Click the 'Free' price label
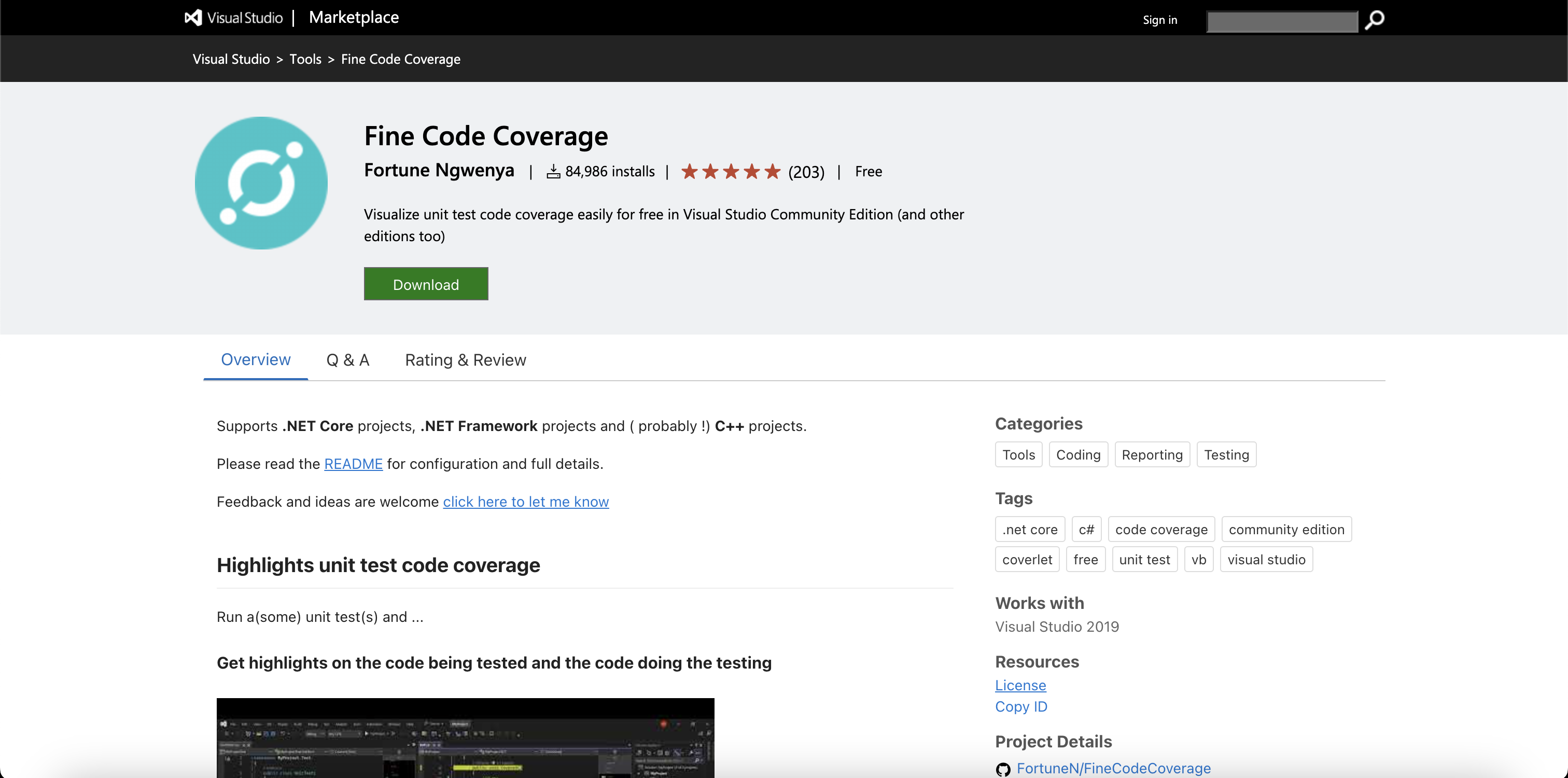The width and height of the screenshot is (1568, 778). 868,172
